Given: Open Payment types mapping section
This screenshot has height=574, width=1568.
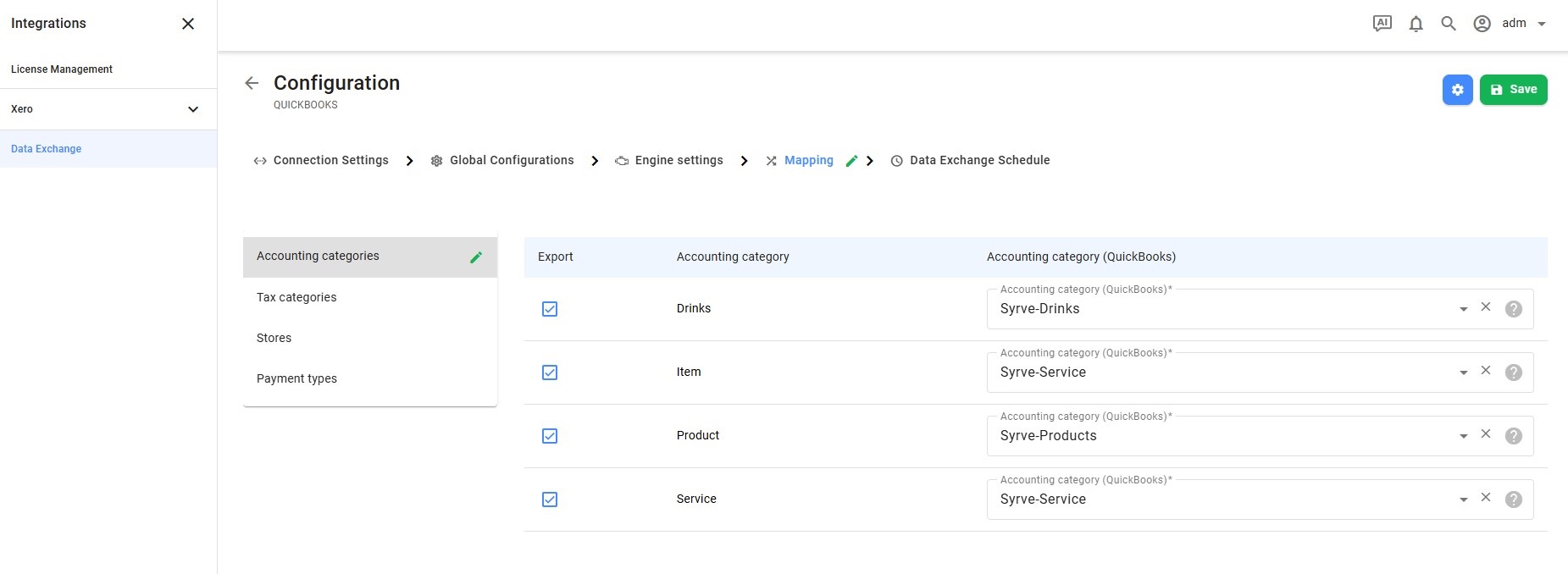Looking at the screenshot, I should click(x=370, y=378).
